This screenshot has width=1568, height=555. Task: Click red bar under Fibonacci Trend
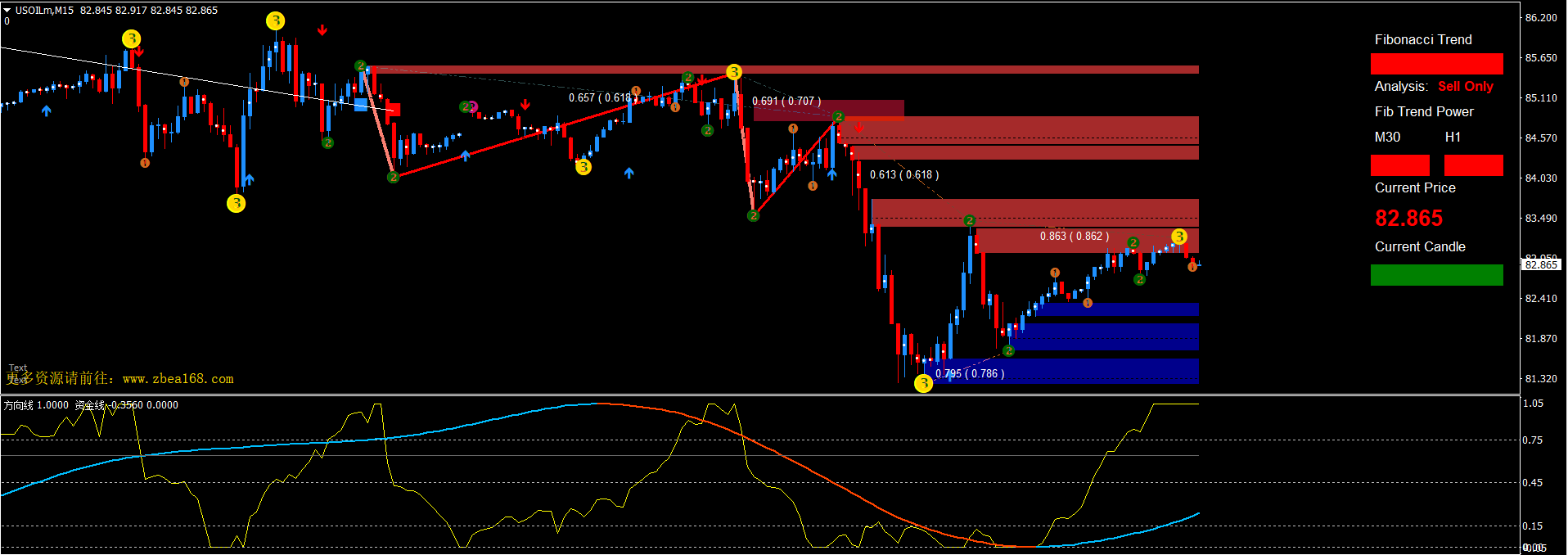[1437, 64]
